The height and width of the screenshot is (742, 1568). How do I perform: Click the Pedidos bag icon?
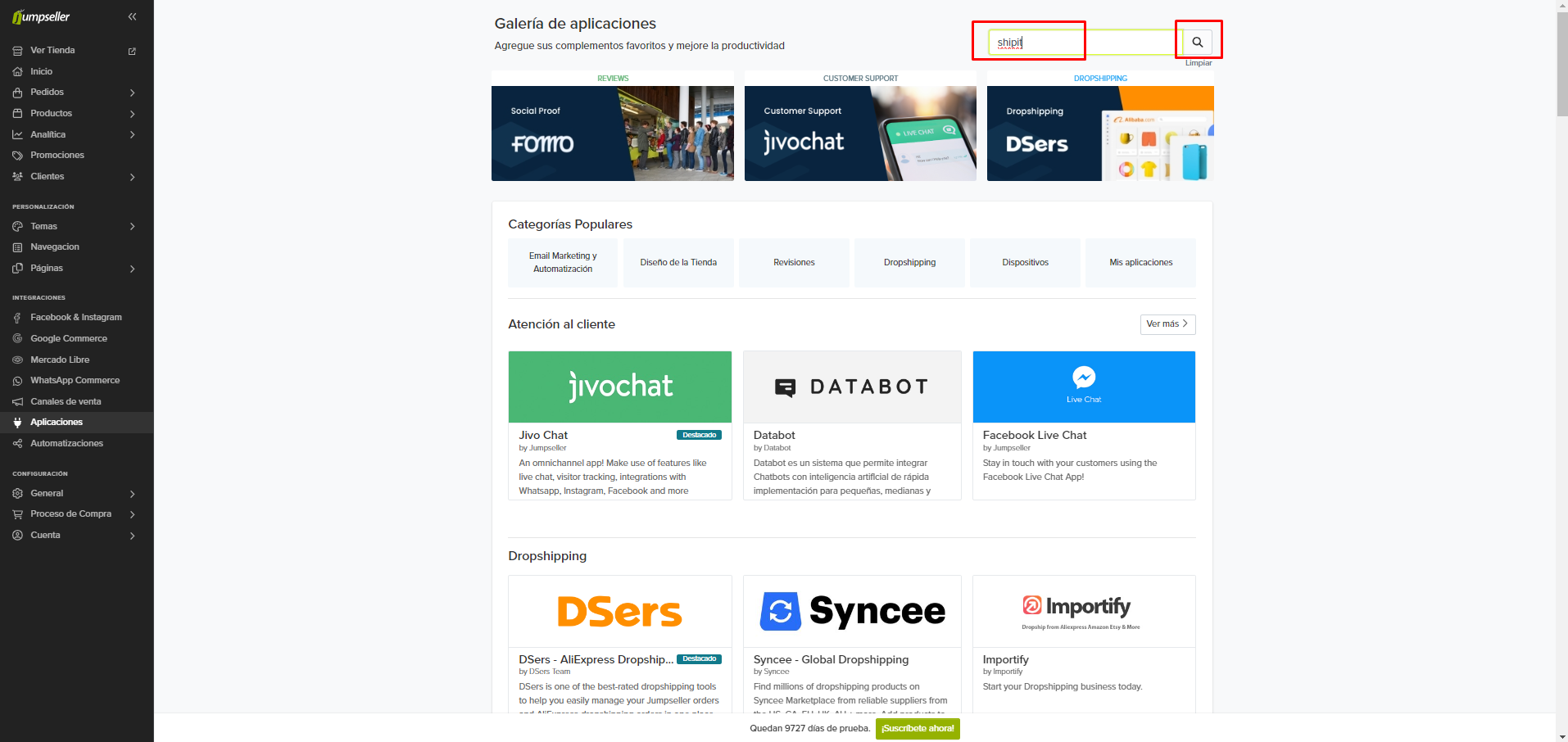[17, 93]
